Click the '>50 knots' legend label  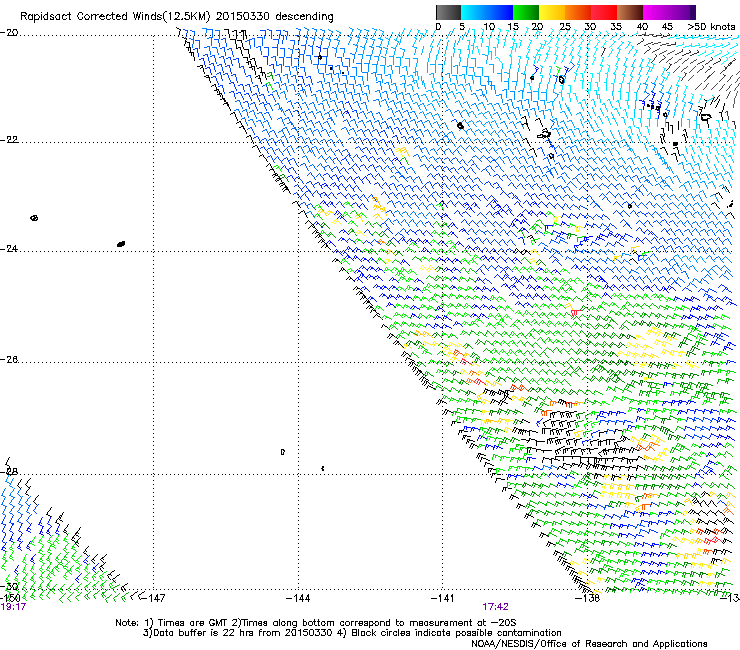711,27
